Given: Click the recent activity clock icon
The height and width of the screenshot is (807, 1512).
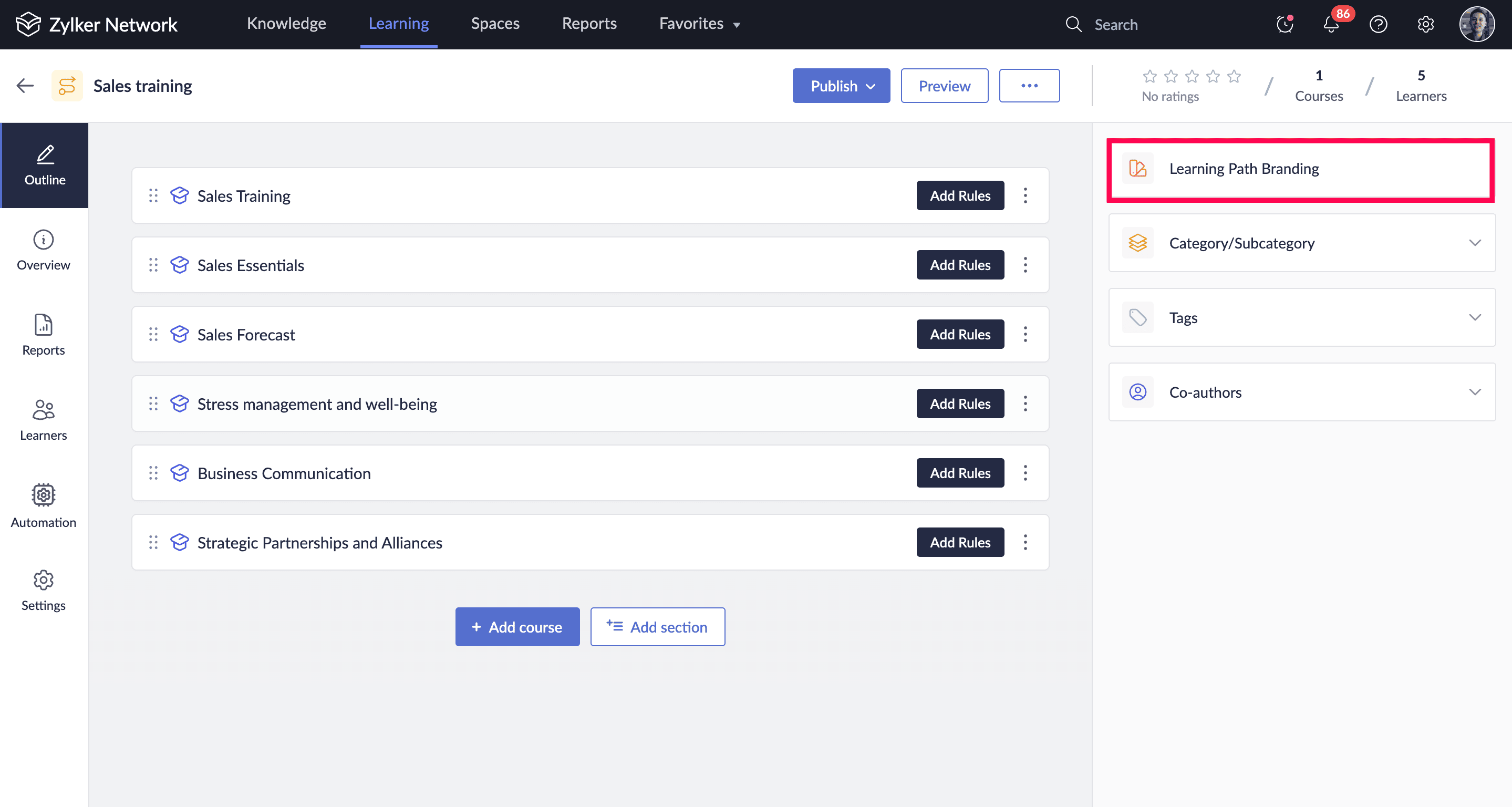Looking at the screenshot, I should (x=1285, y=25).
